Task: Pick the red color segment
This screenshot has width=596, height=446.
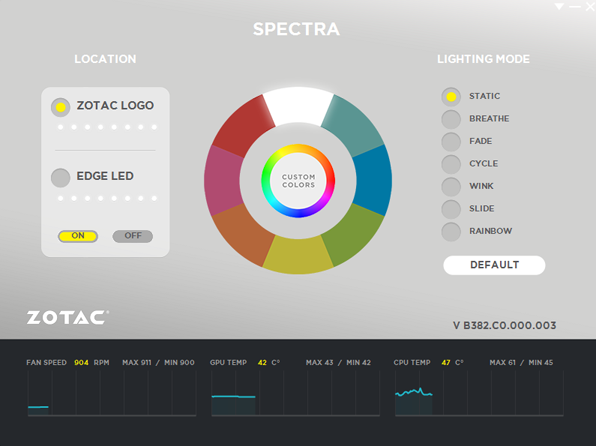Action: pyautogui.click(x=243, y=126)
